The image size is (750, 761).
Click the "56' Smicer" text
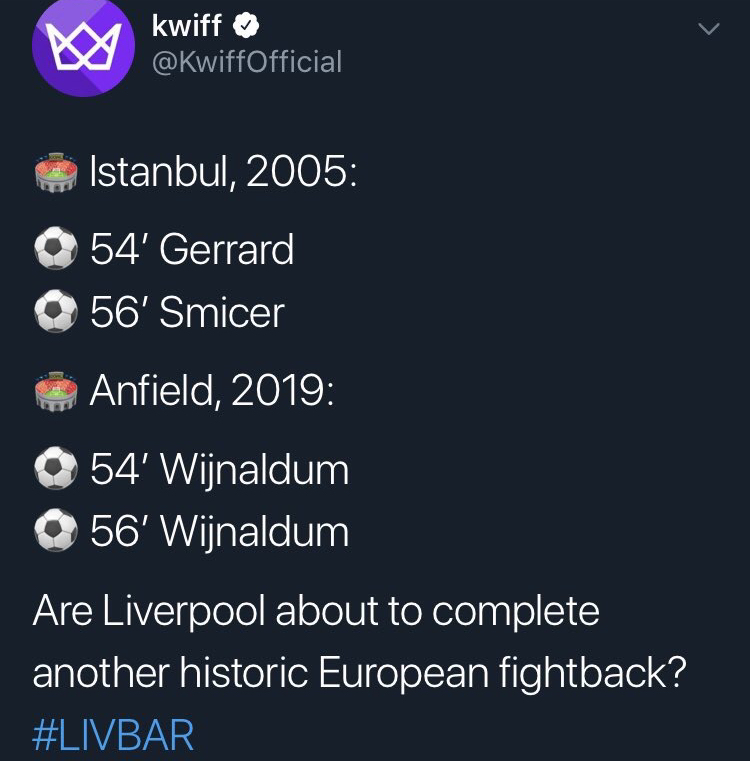(x=187, y=313)
